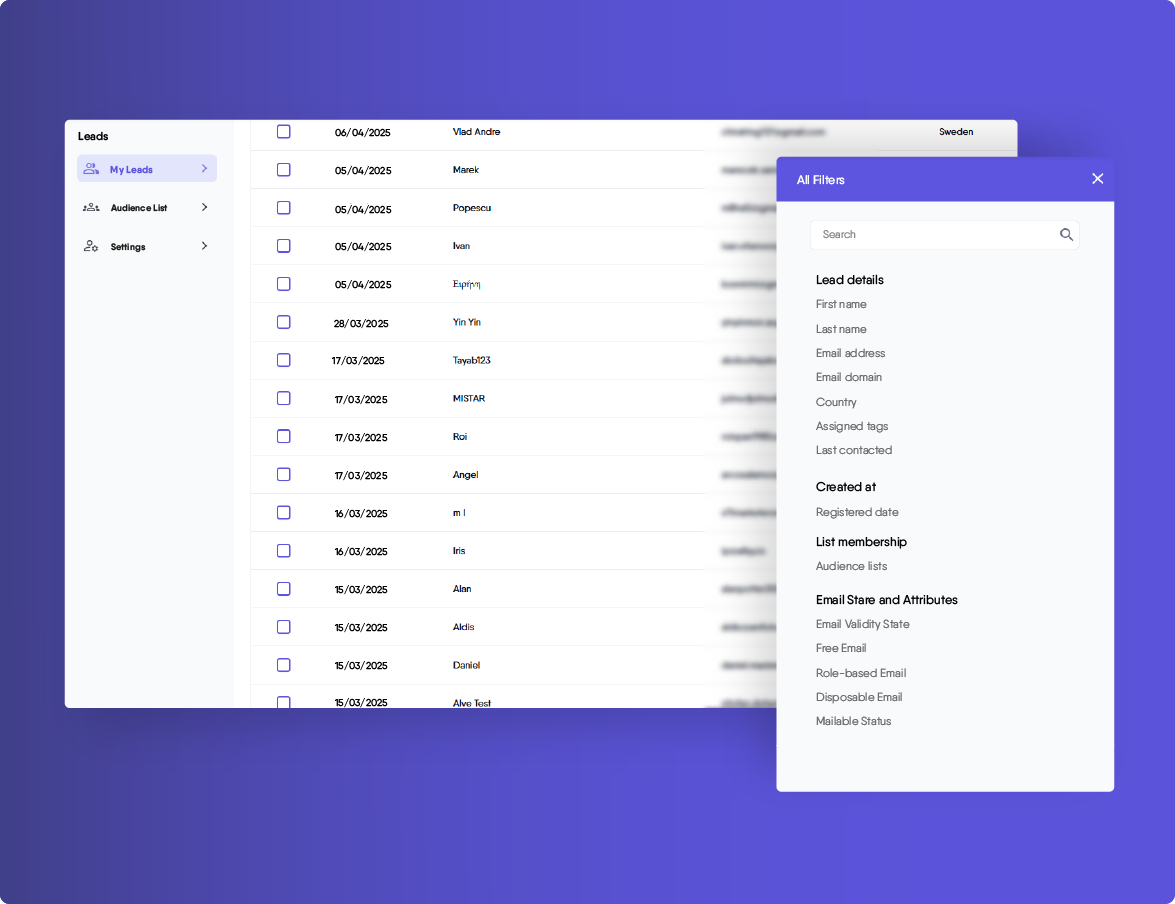
Task: Expand the Audience List chevron
Action: pos(204,207)
